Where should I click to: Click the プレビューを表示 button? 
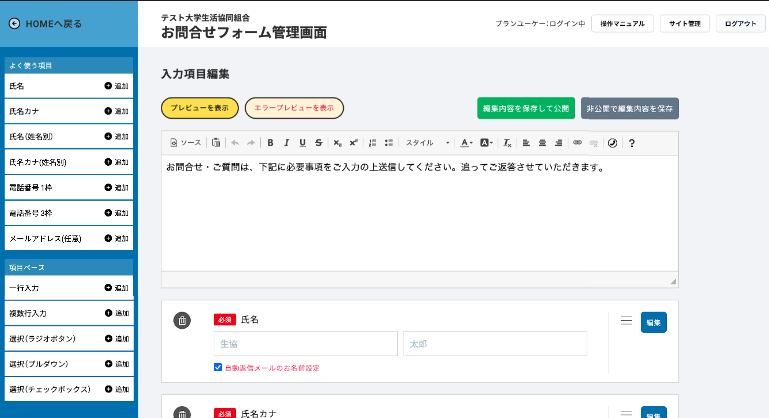(199, 108)
